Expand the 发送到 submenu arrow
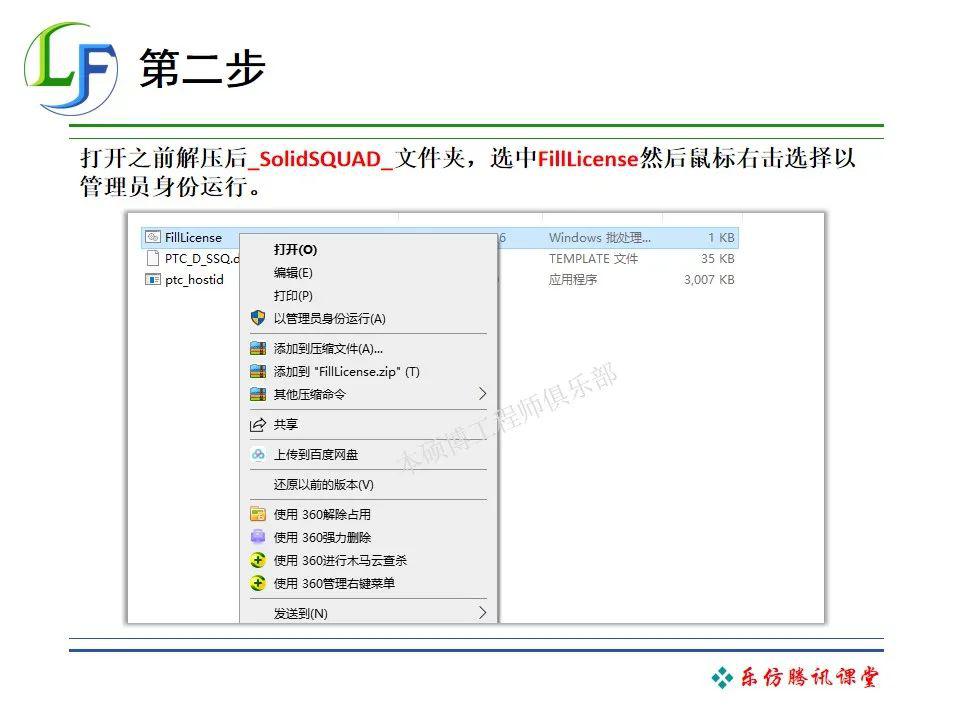Screen dimensions: 960x720 coord(482,613)
